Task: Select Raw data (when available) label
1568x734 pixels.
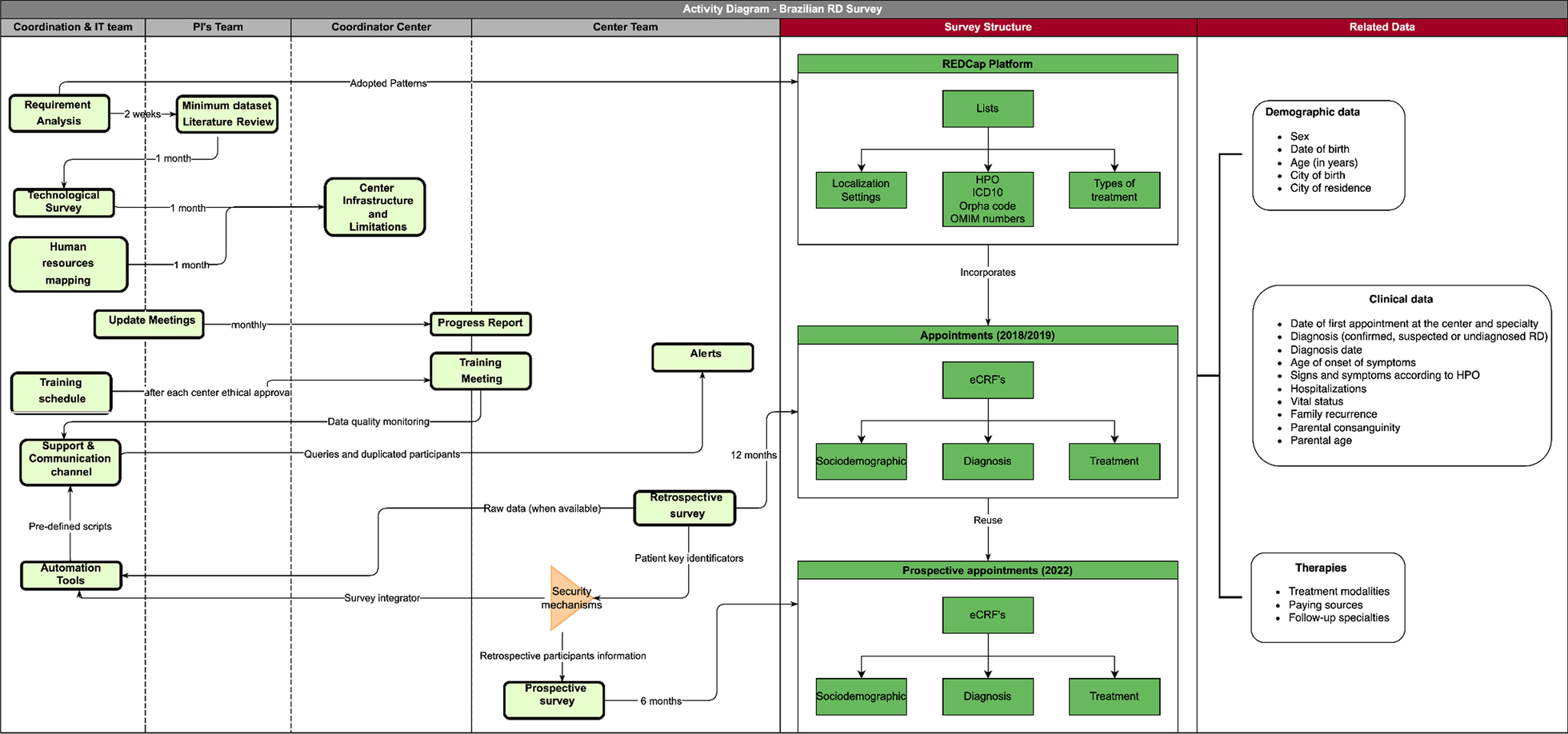Action: tap(542, 509)
